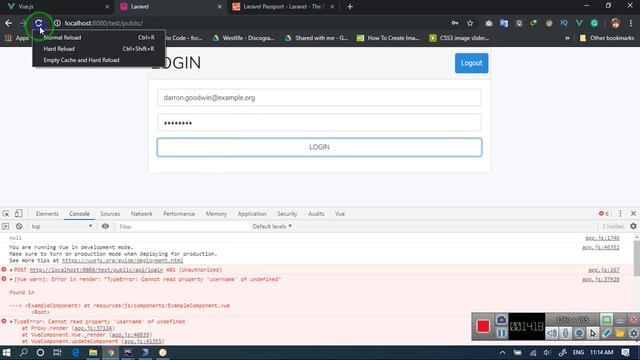Open the How To Create Ima... bookmark
640x360 pixels.
389,38
